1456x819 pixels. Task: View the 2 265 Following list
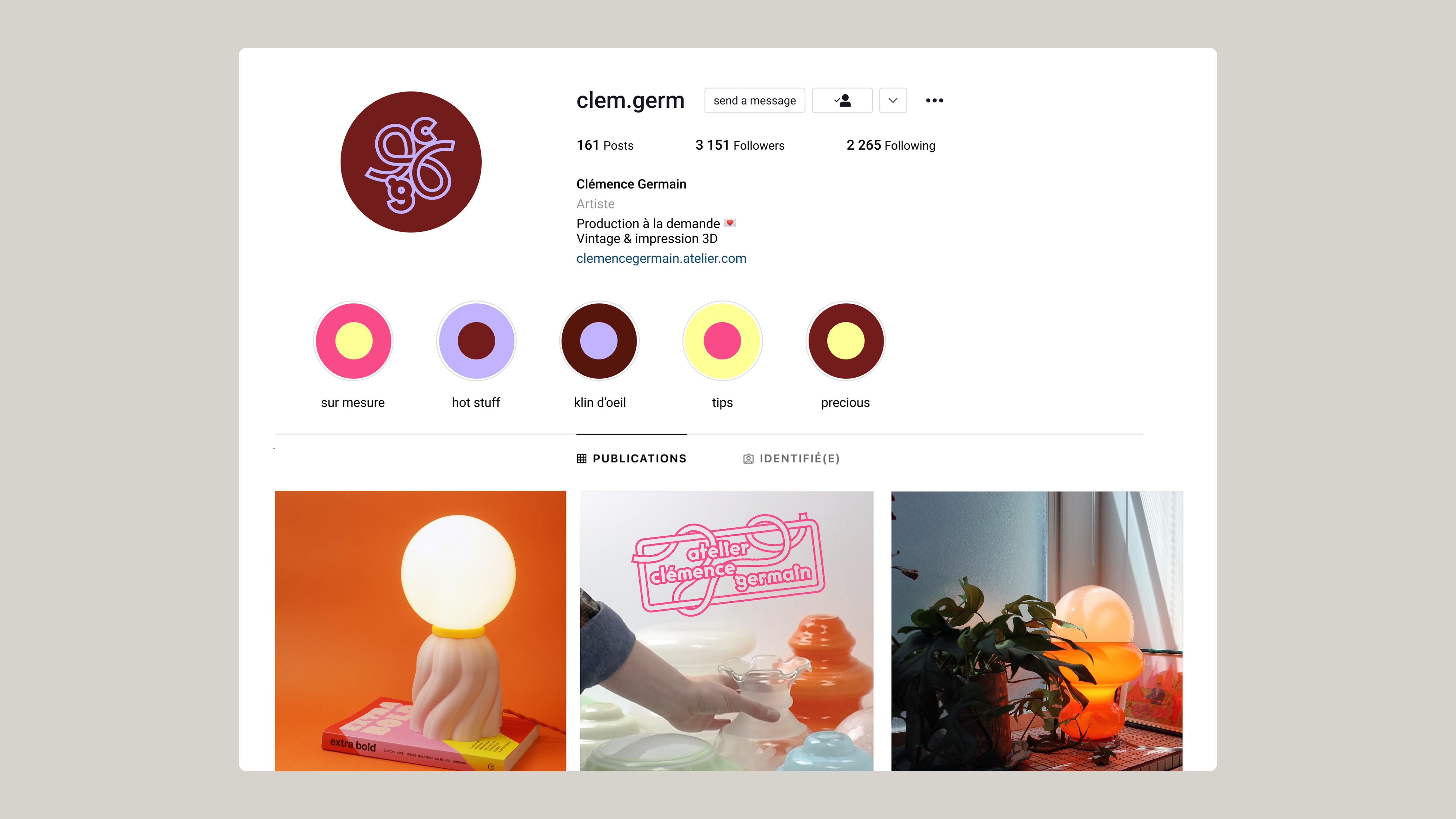(891, 145)
